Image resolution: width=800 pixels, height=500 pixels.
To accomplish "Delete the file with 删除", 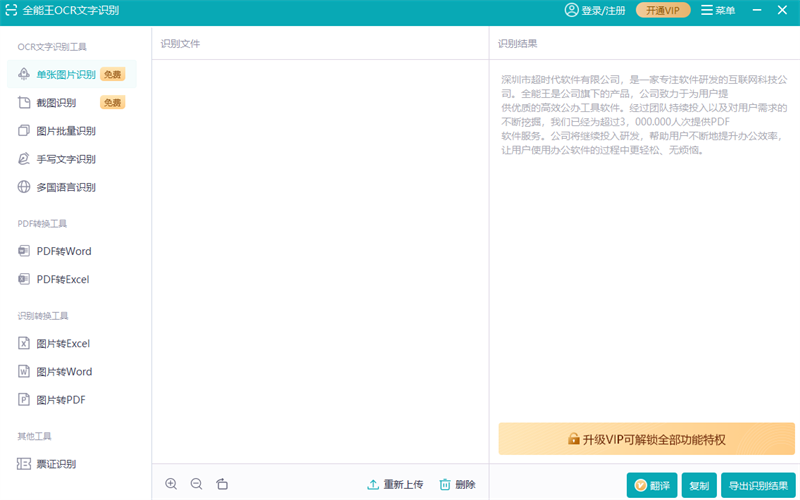I will point(457,484).
